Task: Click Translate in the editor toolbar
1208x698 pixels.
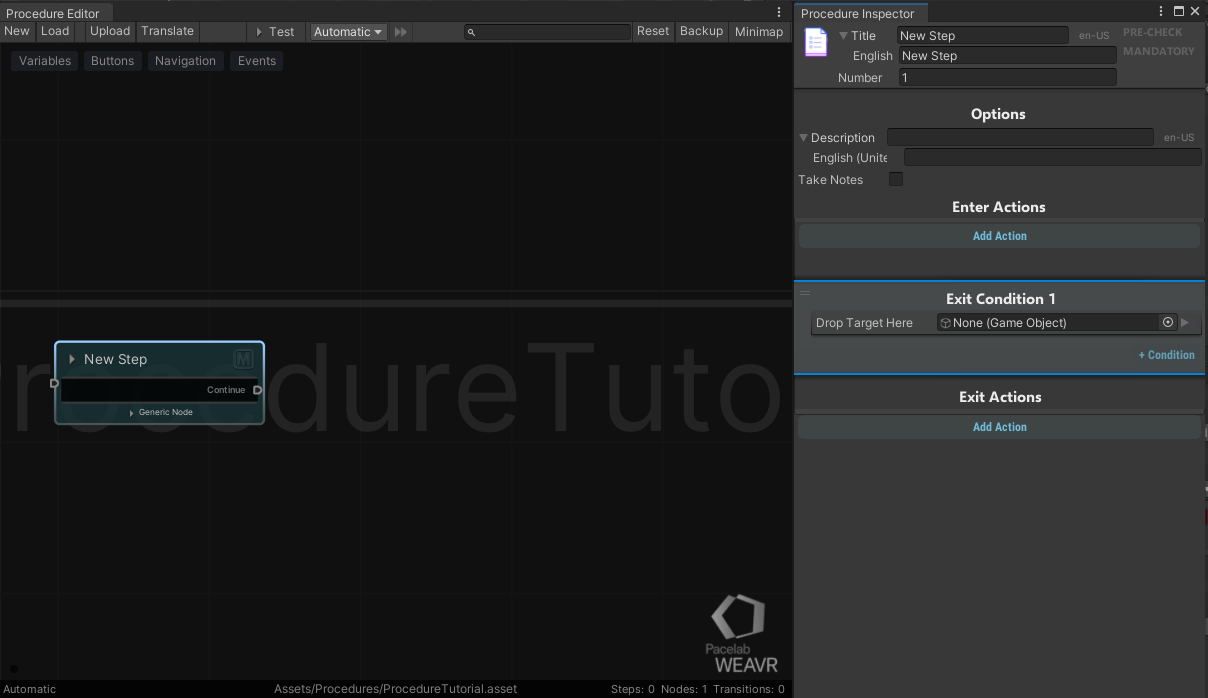Action: tap(167, 31)
